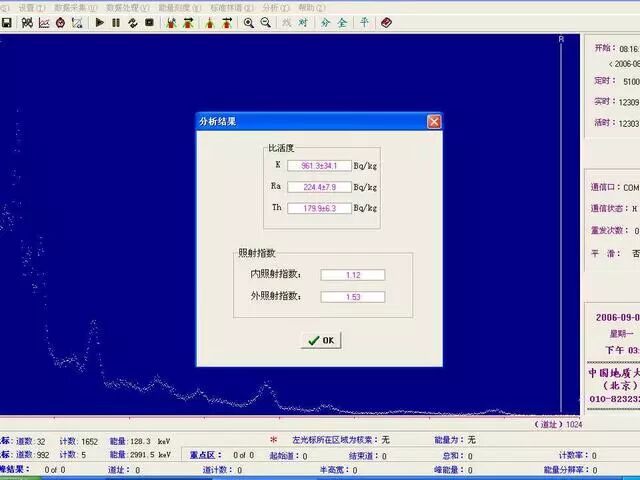Click the Ra activity field 224.4±7.9
This screenshot has width=640, height=480.
tap(319, 187)
